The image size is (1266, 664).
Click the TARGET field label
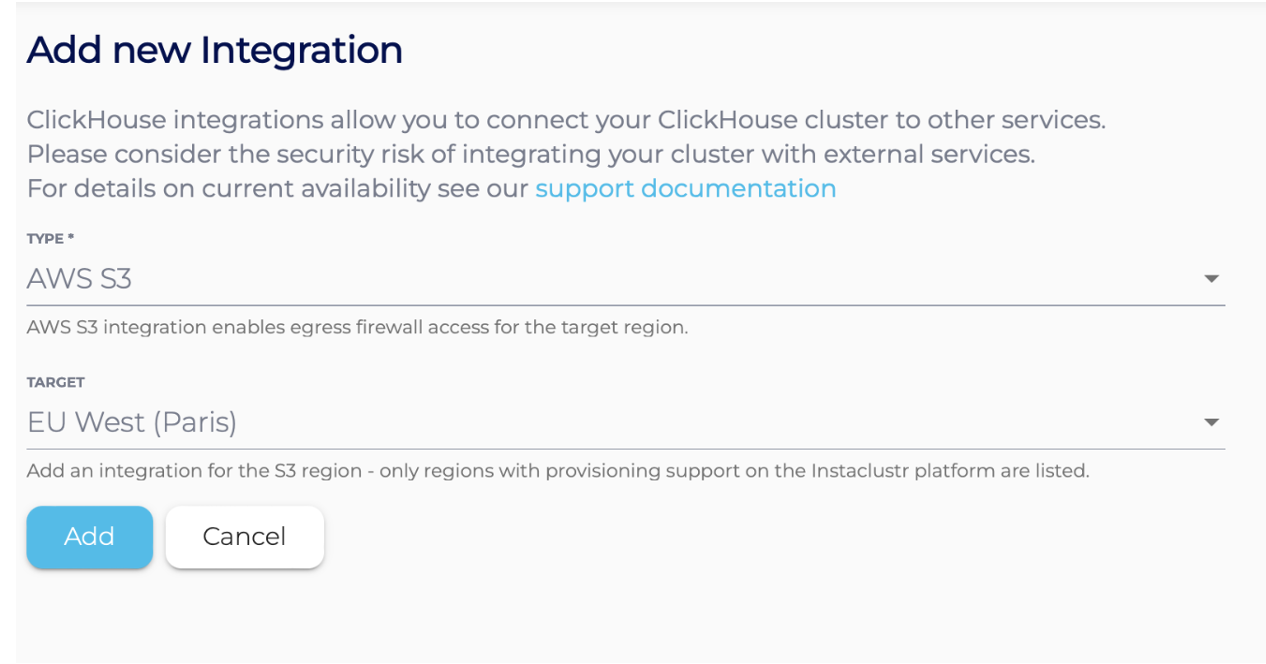(x=56, y=382)
